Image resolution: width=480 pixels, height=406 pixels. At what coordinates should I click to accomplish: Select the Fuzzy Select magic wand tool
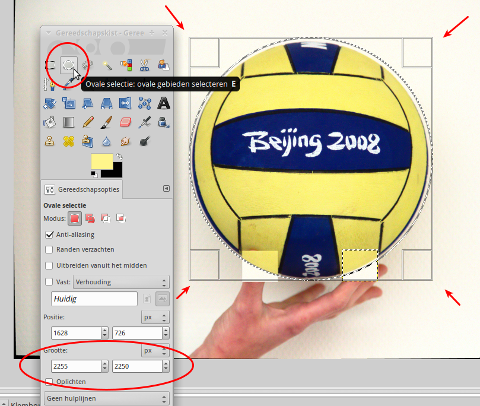(x=107, y=65)
